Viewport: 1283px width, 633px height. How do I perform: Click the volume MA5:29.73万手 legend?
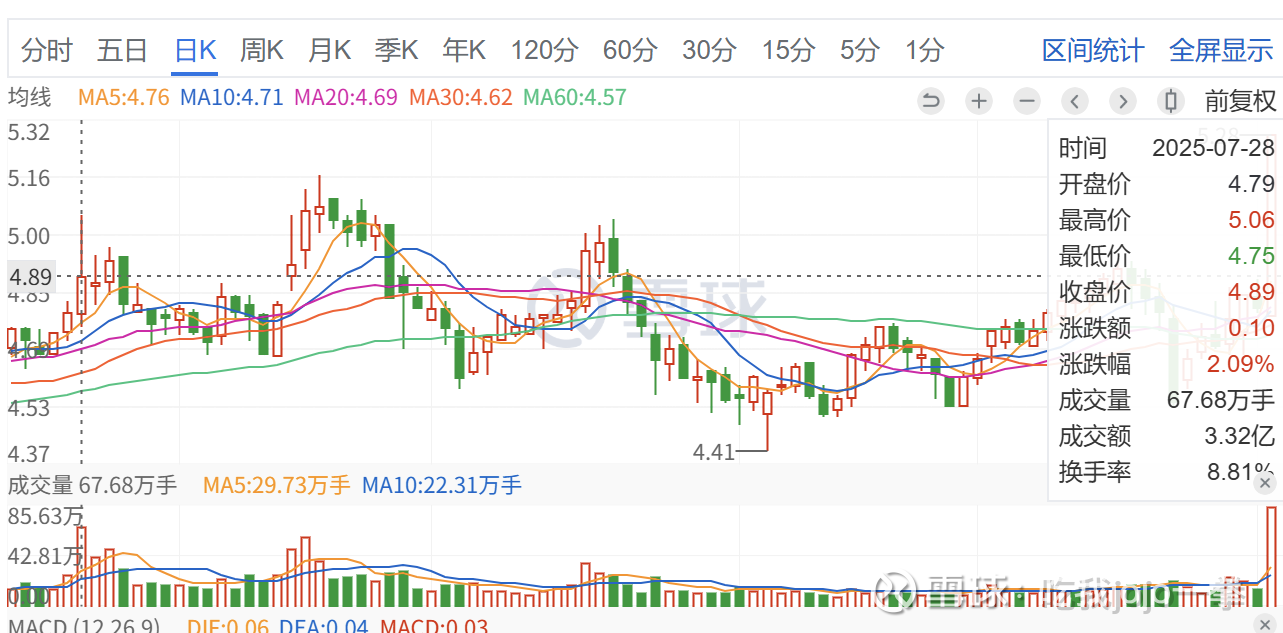click(x=277, y=486)
